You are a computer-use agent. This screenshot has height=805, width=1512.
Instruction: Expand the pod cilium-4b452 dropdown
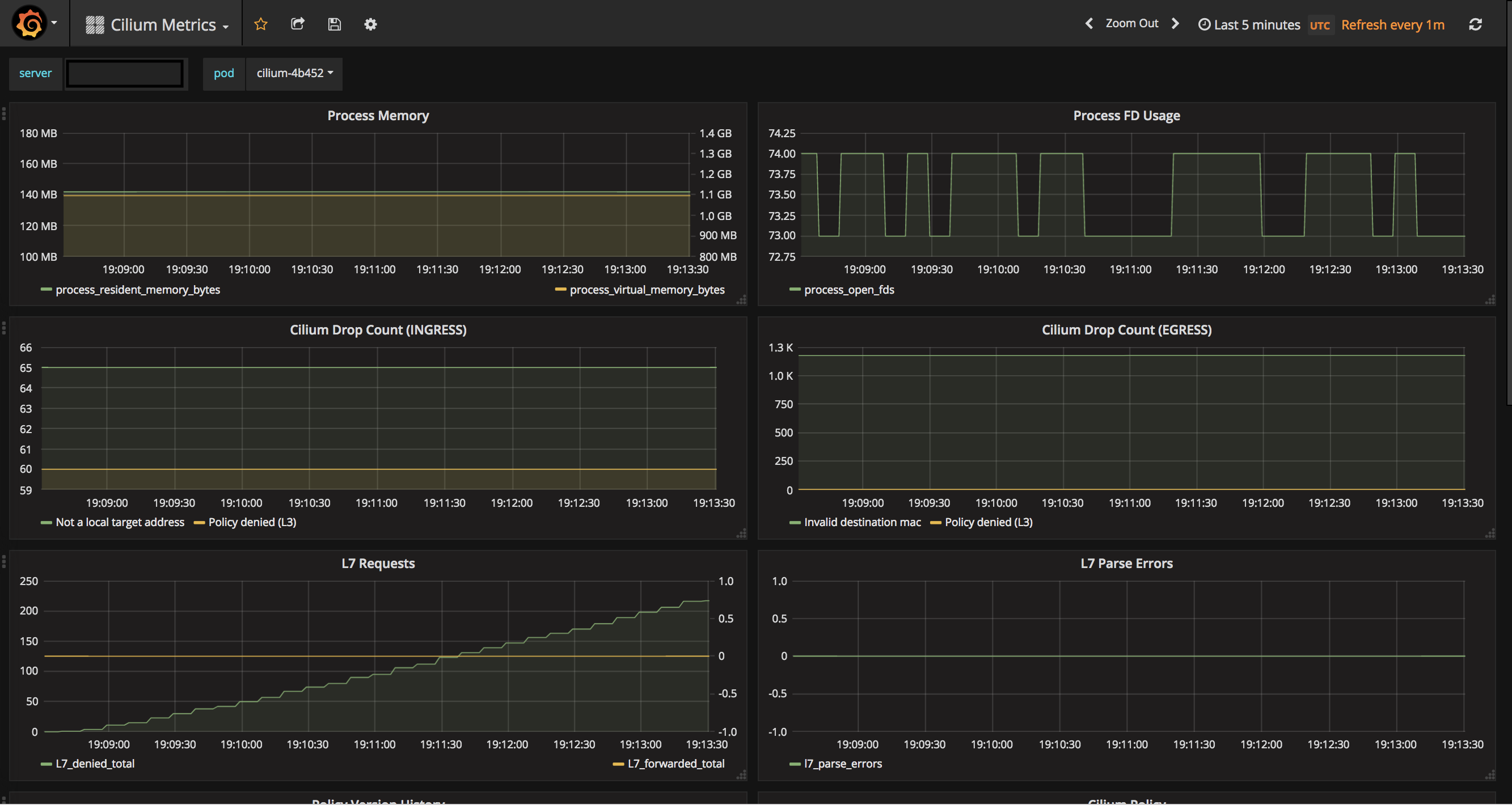294,73
